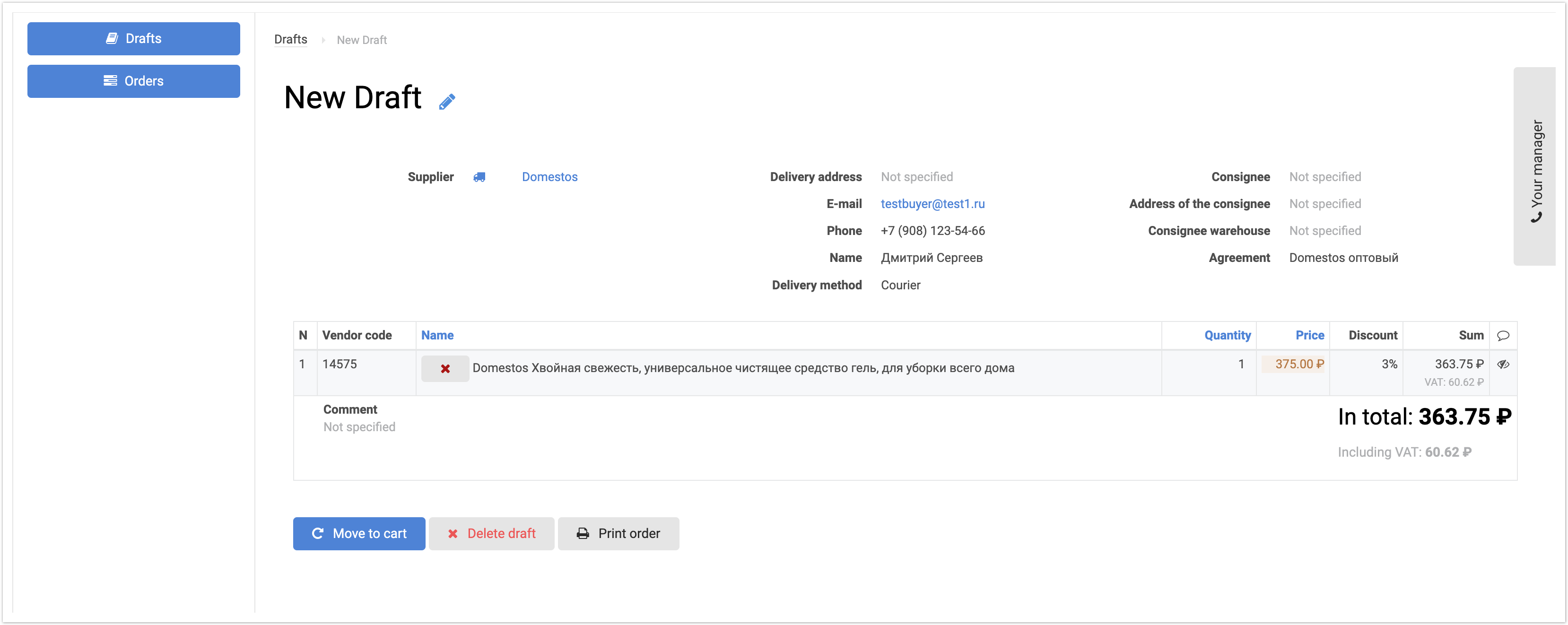Screen dimensions: 1568x625
Task: Sort the table by Quantity column
Action: [1227, 335]
